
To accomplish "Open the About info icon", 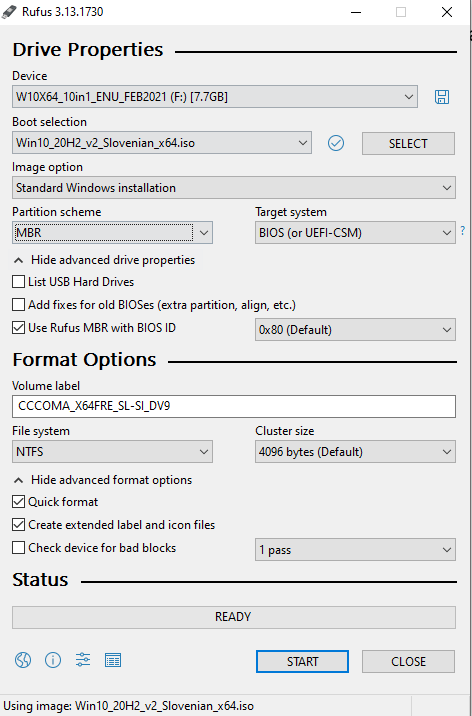I will [x=53, y=660].
